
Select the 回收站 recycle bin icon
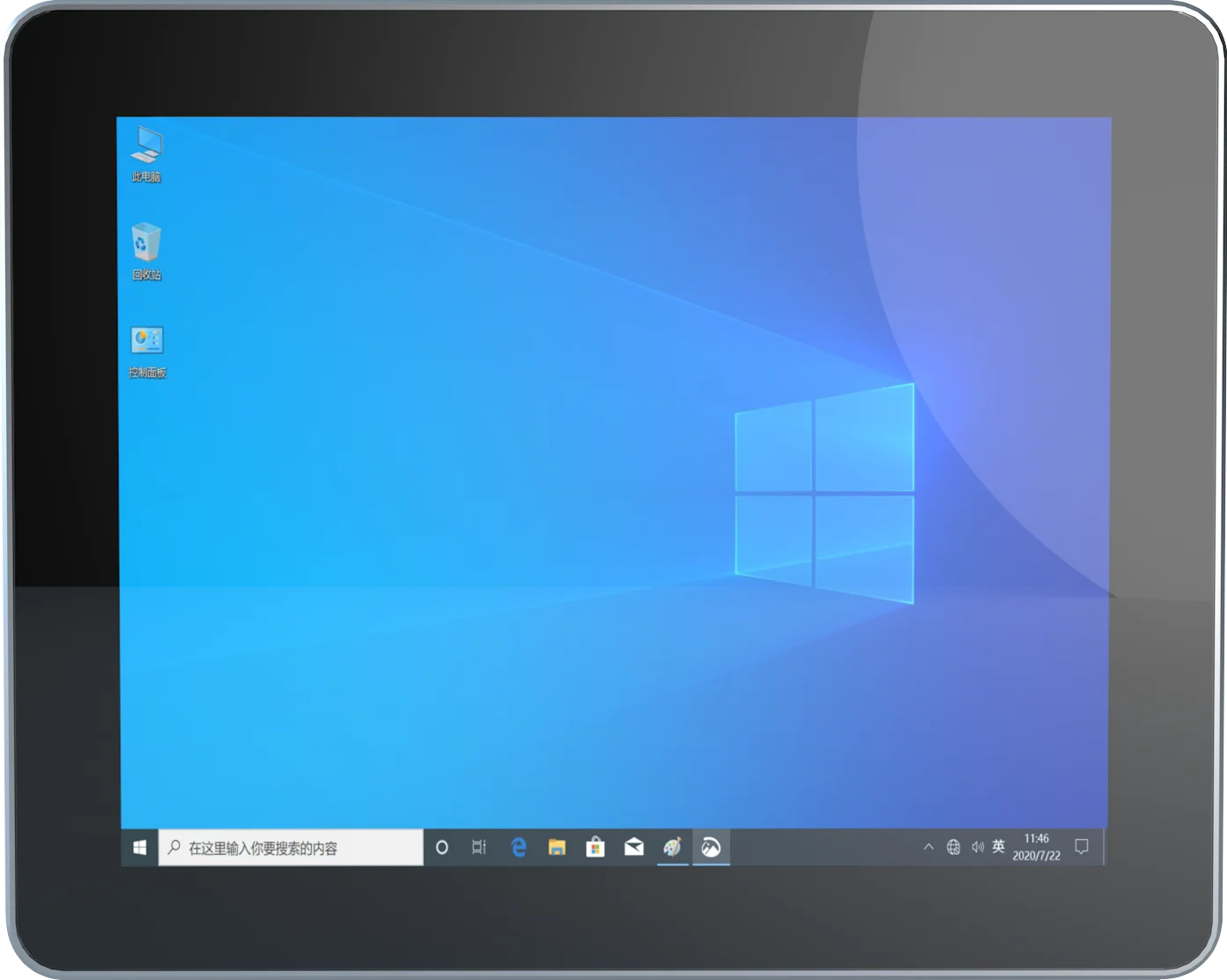[x=146, y=252]
